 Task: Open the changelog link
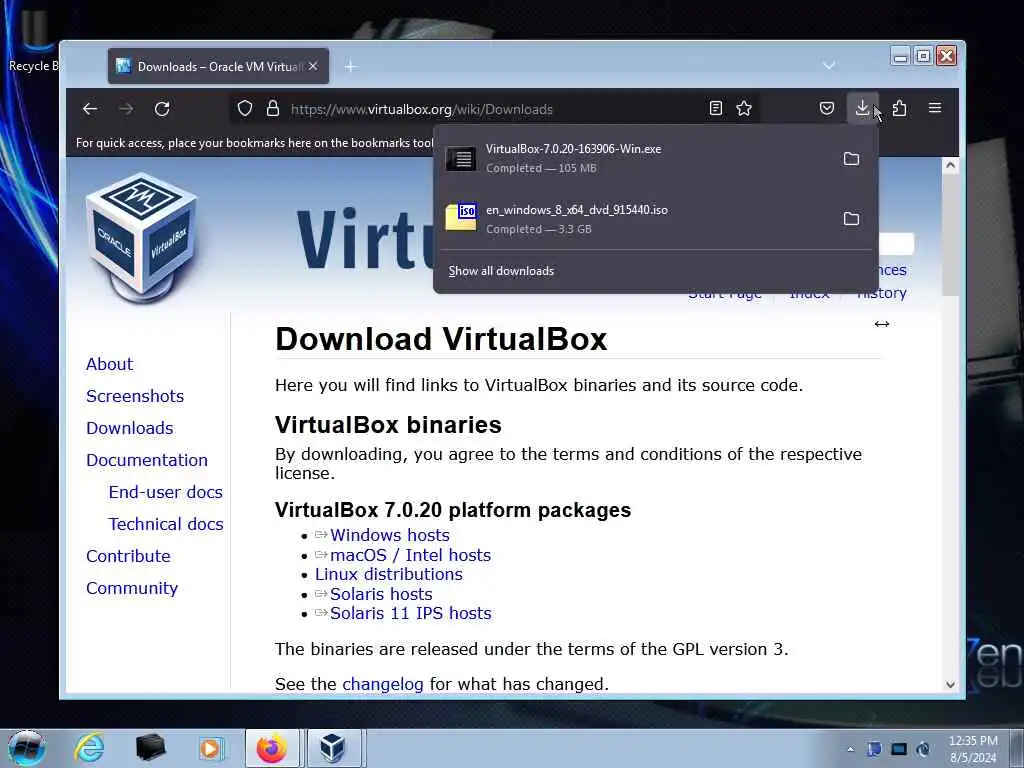point(383,684)
